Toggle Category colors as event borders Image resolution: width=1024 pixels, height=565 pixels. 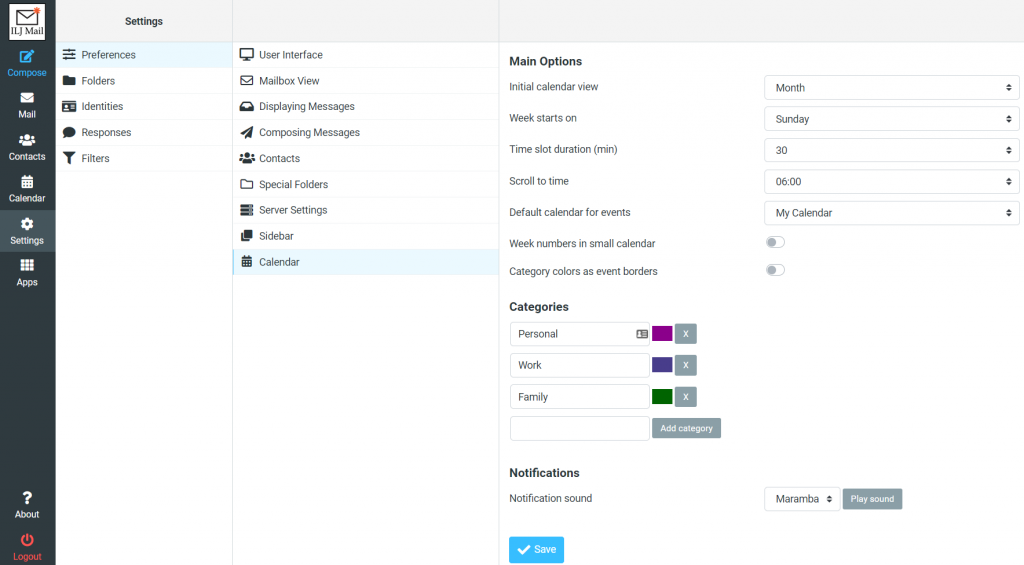(x=775, y=270)
